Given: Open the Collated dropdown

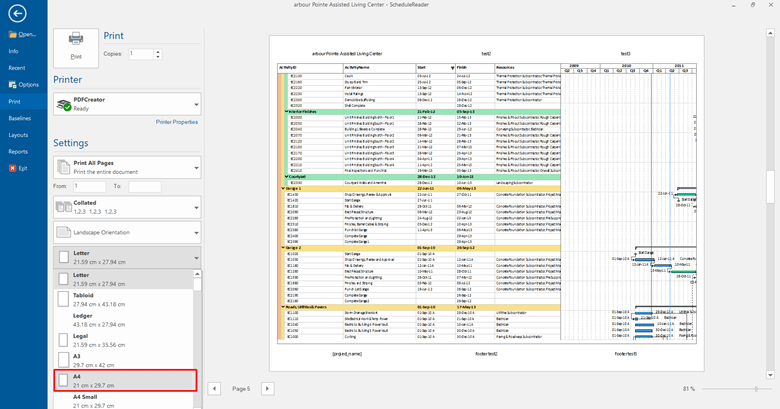Looking at the screenshot, I should (127, 207).
